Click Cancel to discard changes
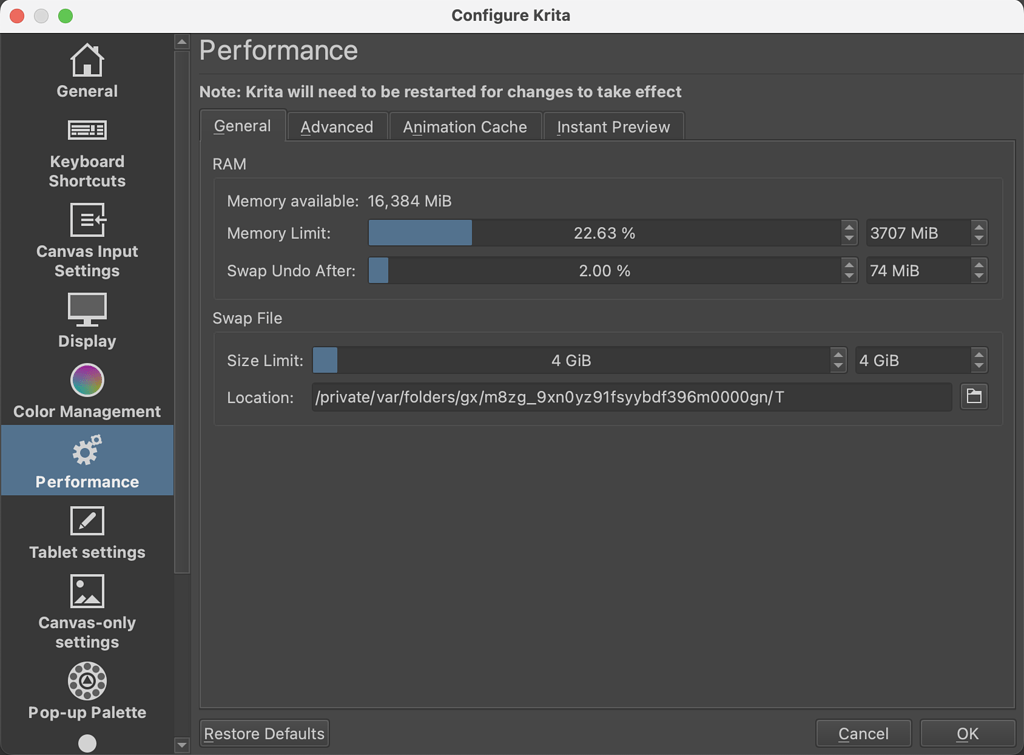The image size is (1024, 755). 863,733
